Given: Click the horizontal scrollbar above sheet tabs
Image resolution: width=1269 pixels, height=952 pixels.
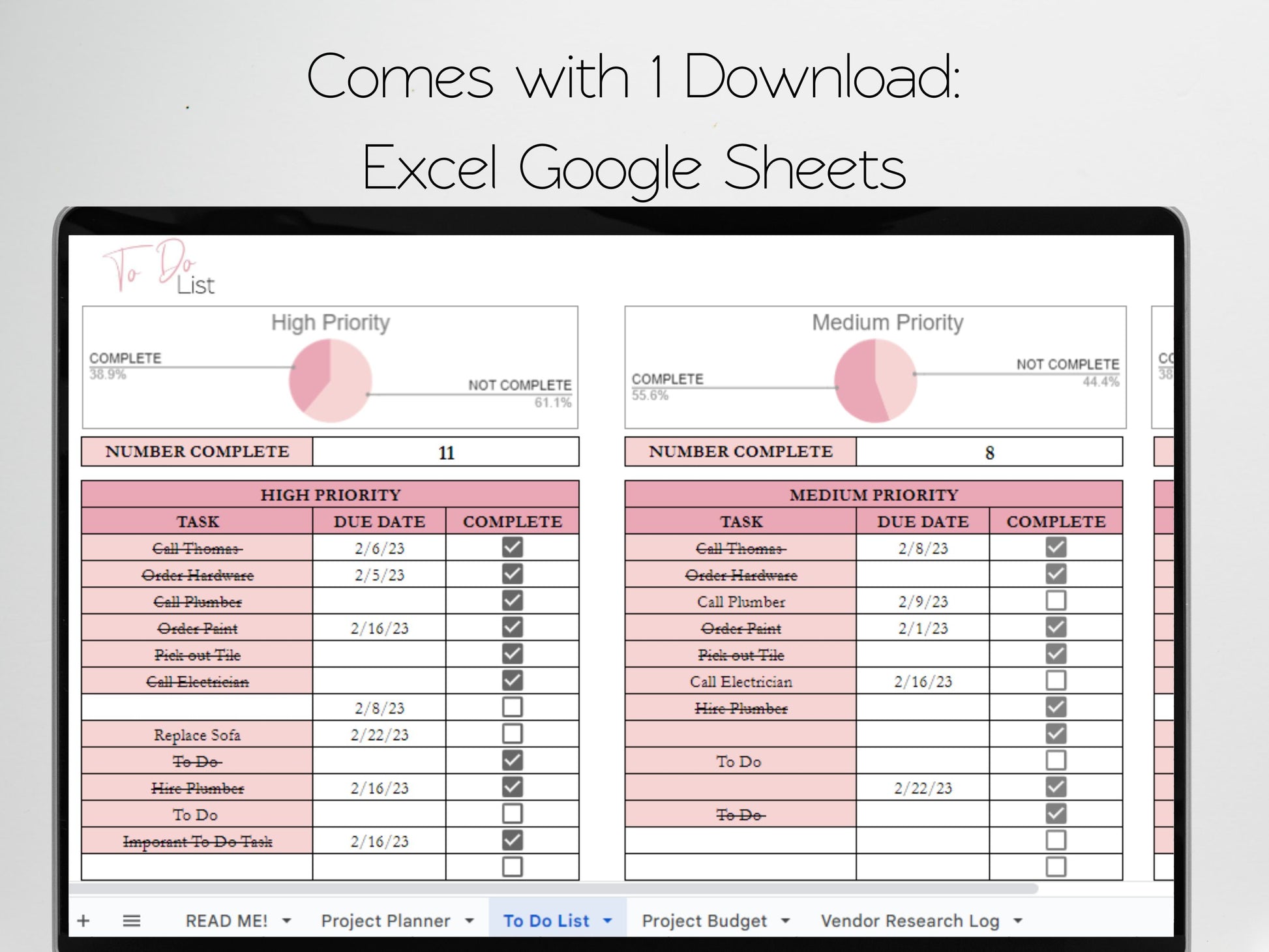Looking at the screenshot, I should click(x=554, y=888).
